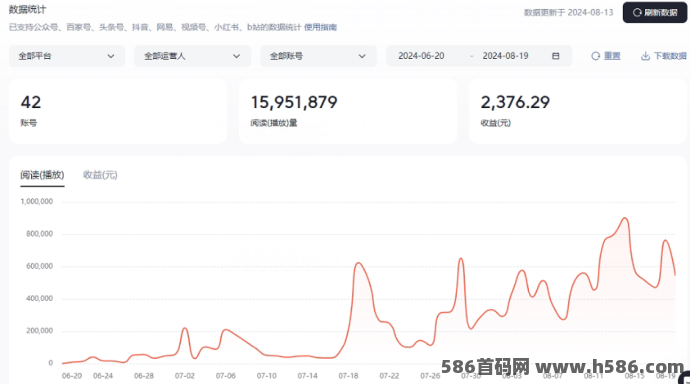This screenshot has width=690, height=384.
Task: Click the reset circle icon
Action: [595, 56]
